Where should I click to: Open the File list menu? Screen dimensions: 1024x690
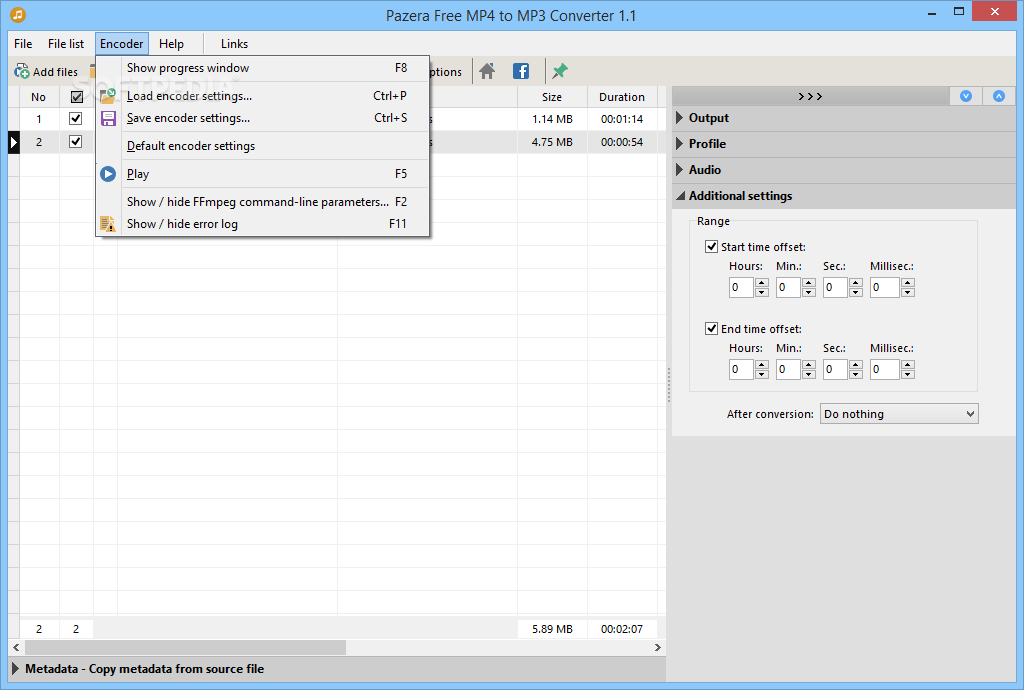[x=66, y=44]
